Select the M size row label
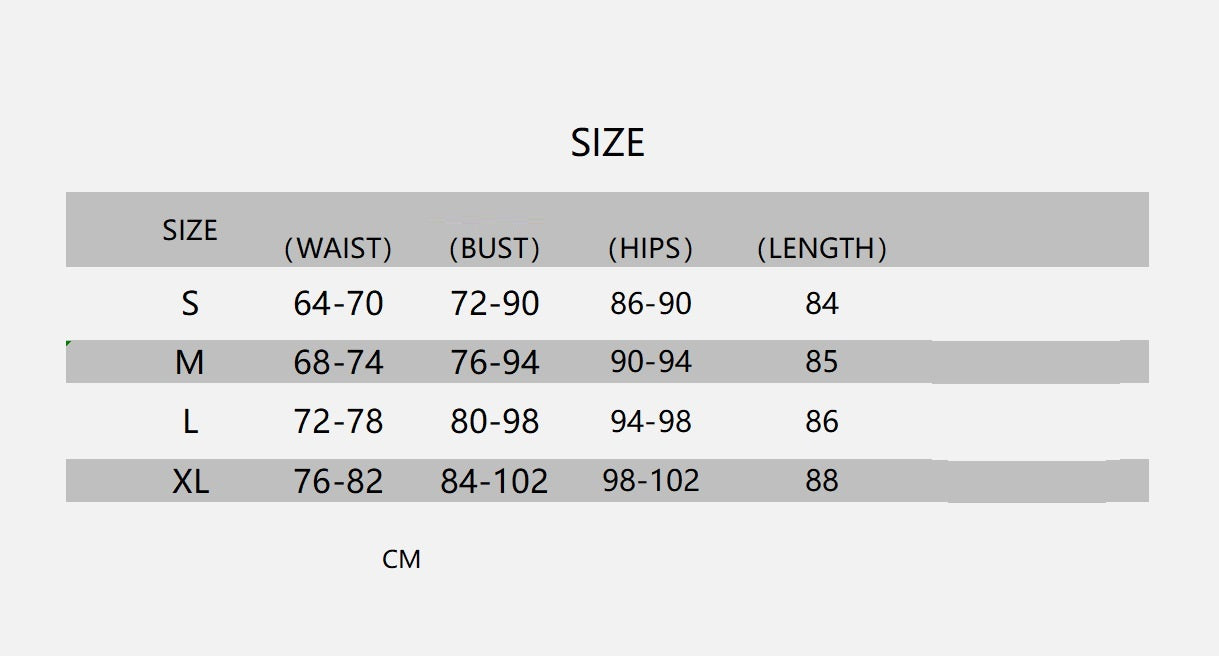The image size is (1219, 656). 189,362
